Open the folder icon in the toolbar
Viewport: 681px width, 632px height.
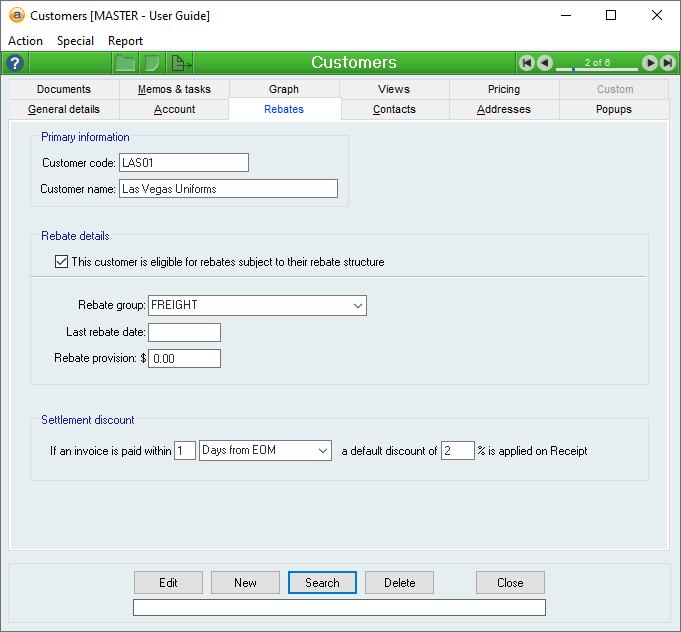(125, 63)
